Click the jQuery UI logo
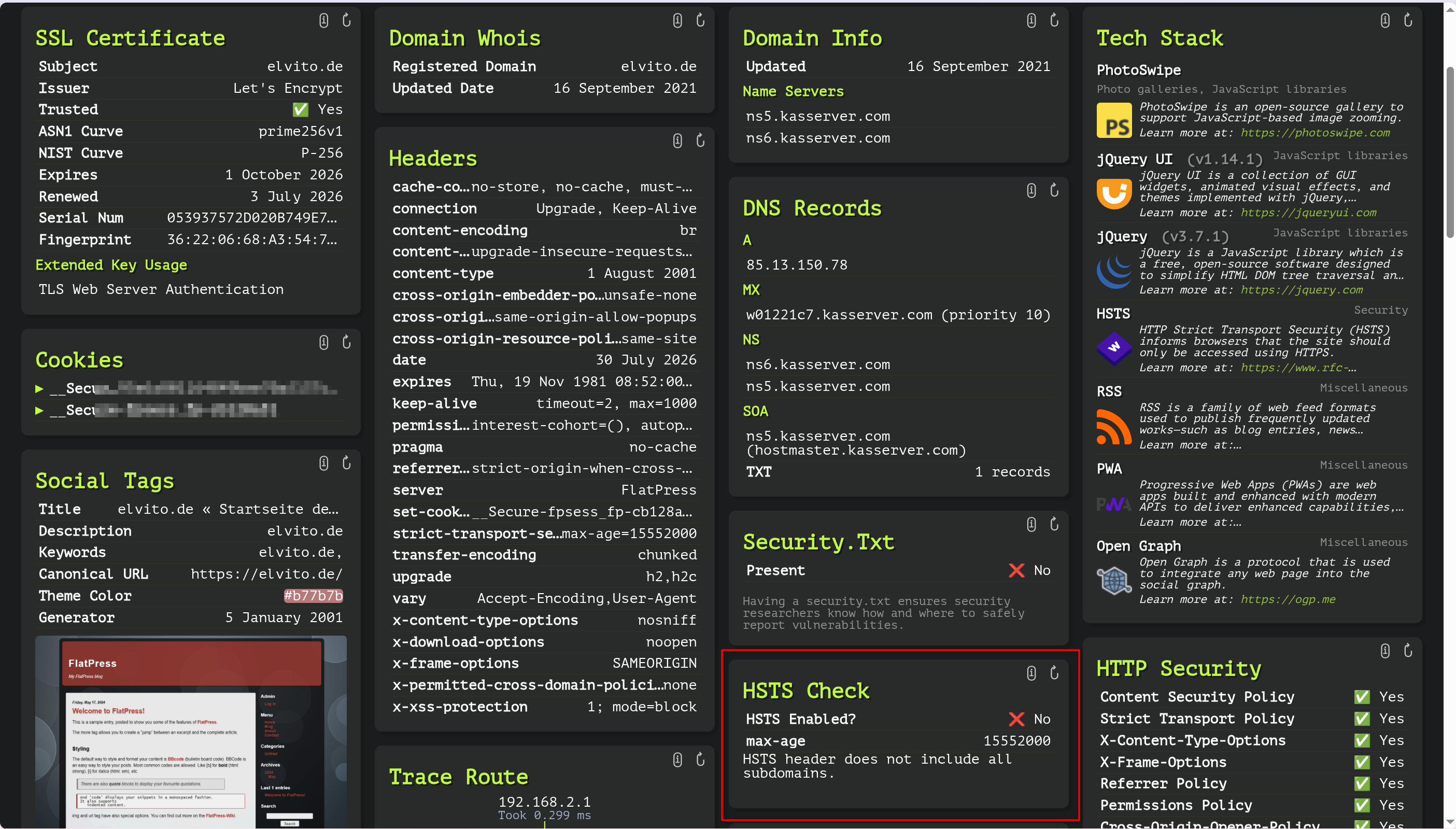The height and width of the screenshot is (829, 1456). pyautogui.click(x=1114, y=194)
